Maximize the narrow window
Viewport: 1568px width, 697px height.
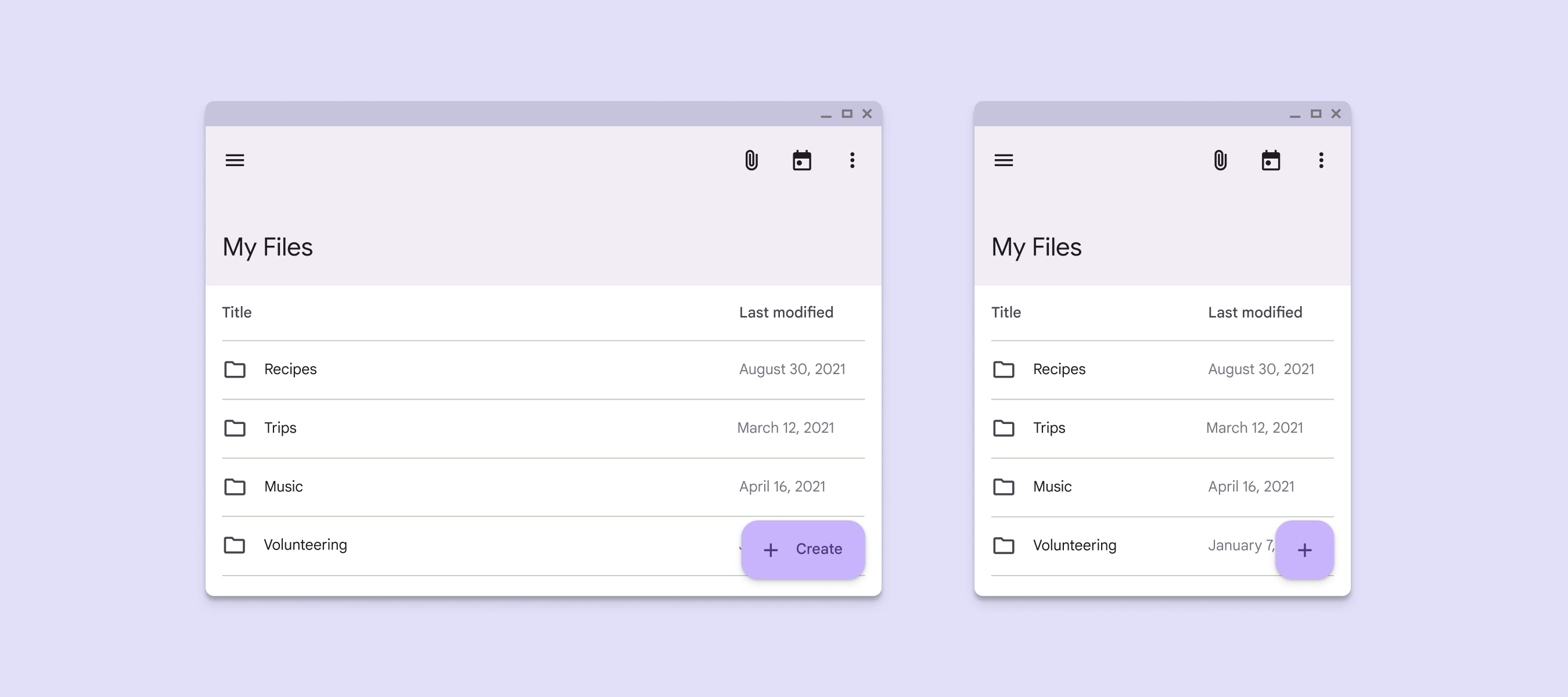pos(1315,114)
